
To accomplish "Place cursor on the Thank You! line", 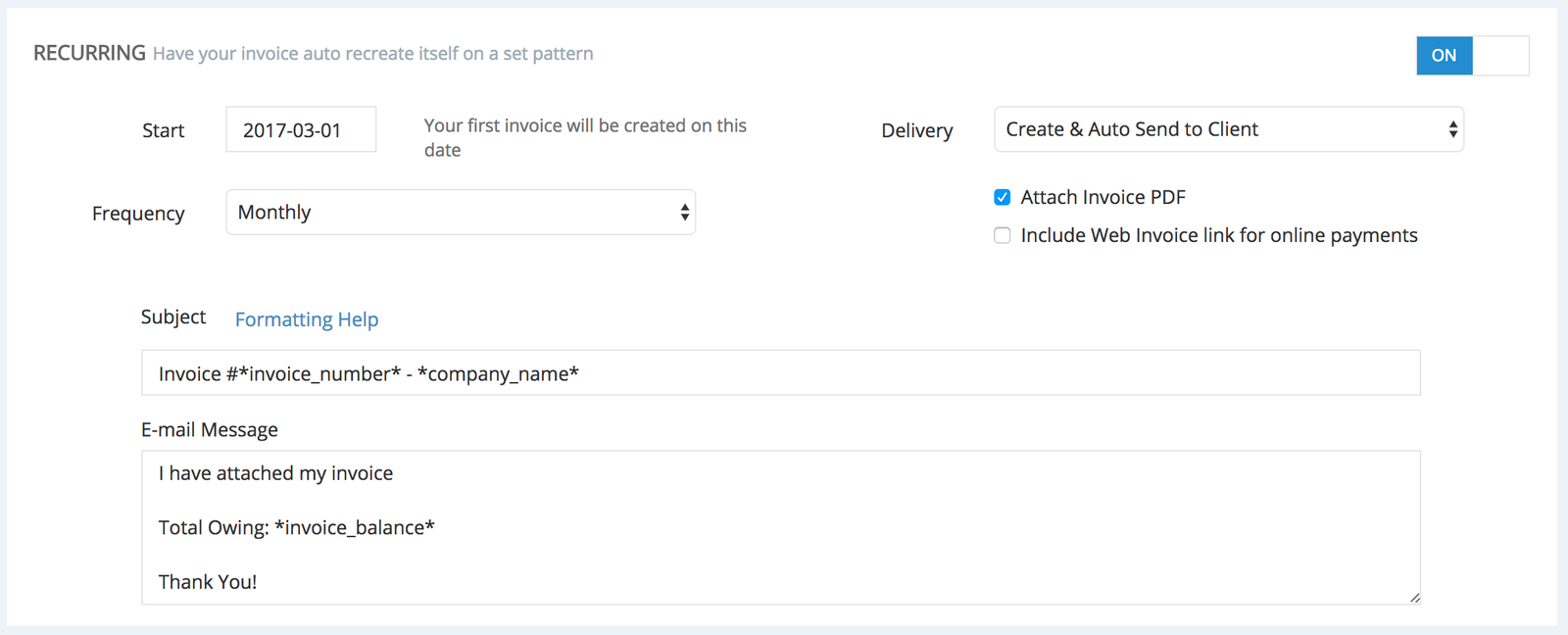I will [208, 582].
